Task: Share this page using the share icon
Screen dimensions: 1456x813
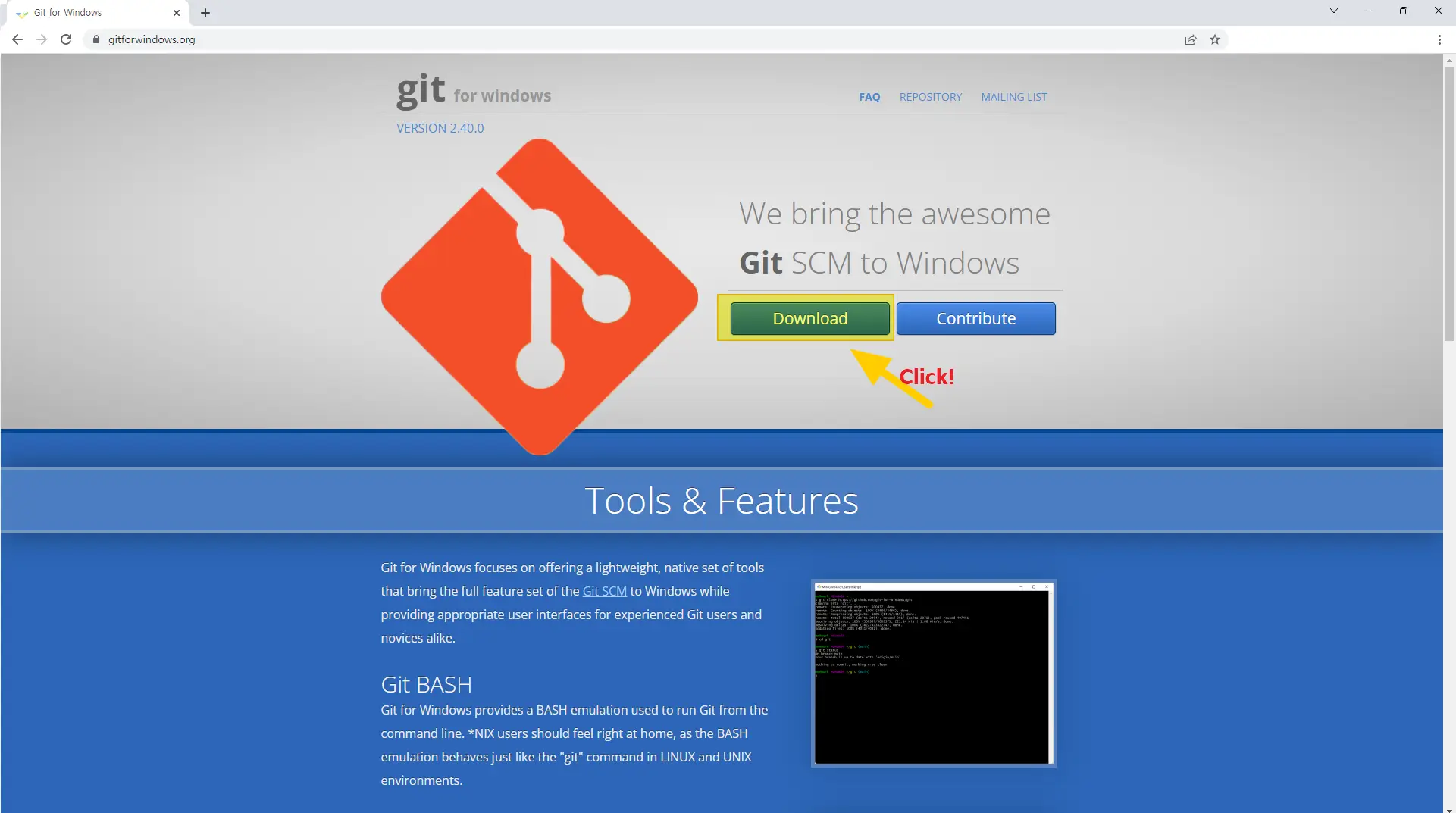Action: (1191, 39)
